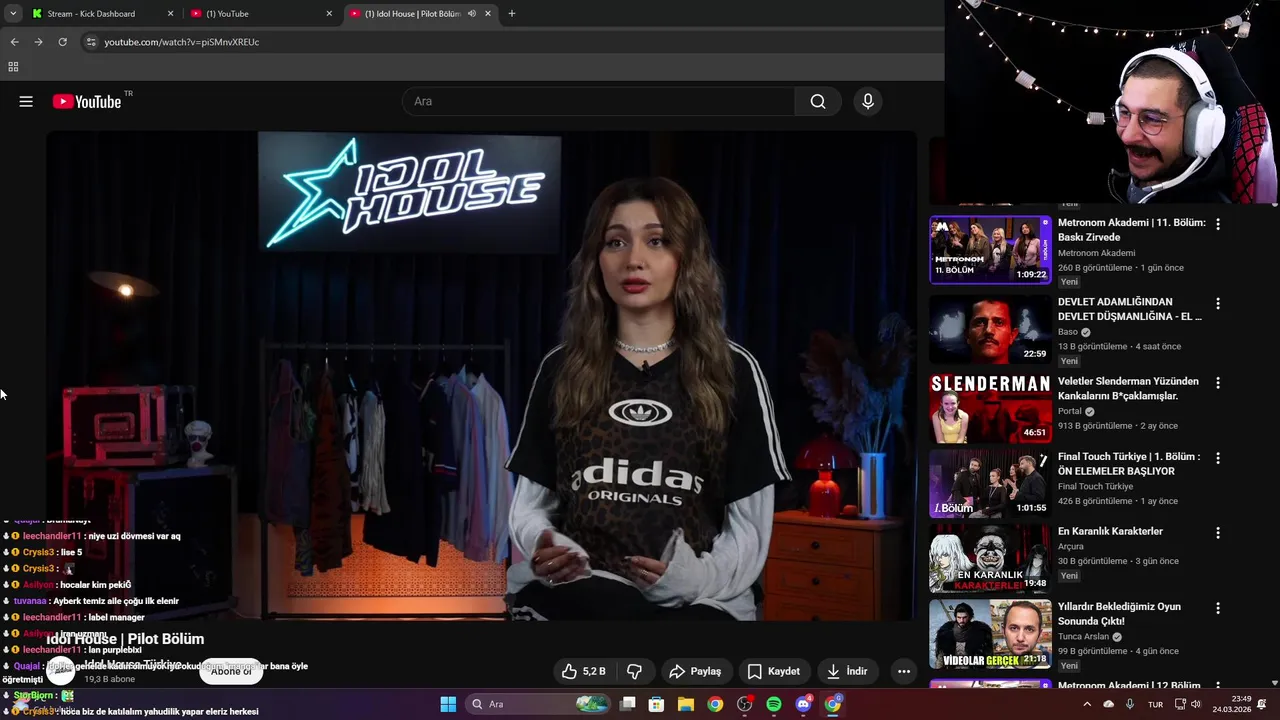Open Final Touch Türkiye video thumbnail
The image size is (1280, 720).
click(x=990, y=484)
